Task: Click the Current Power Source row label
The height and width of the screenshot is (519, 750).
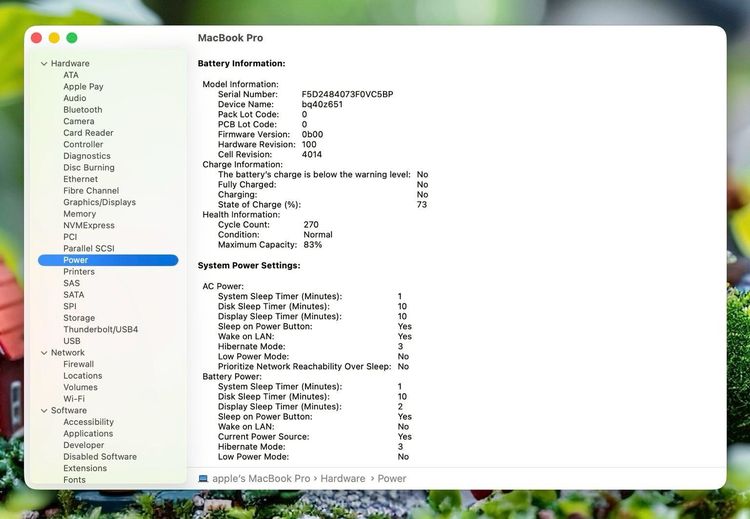Action: click(264, 437)
